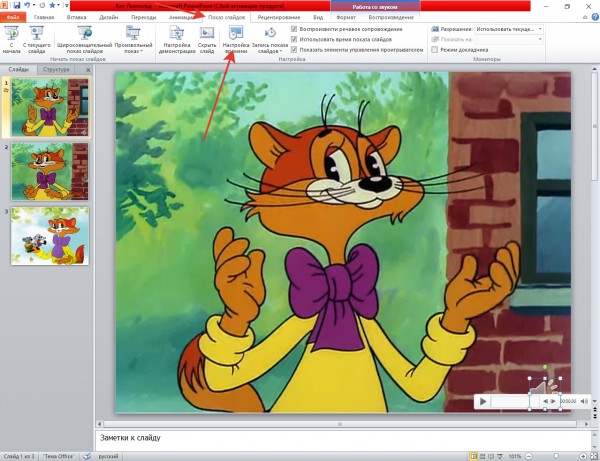Select slide 3 thumbnail with mice
600x461 pixels.
point(50,236)
